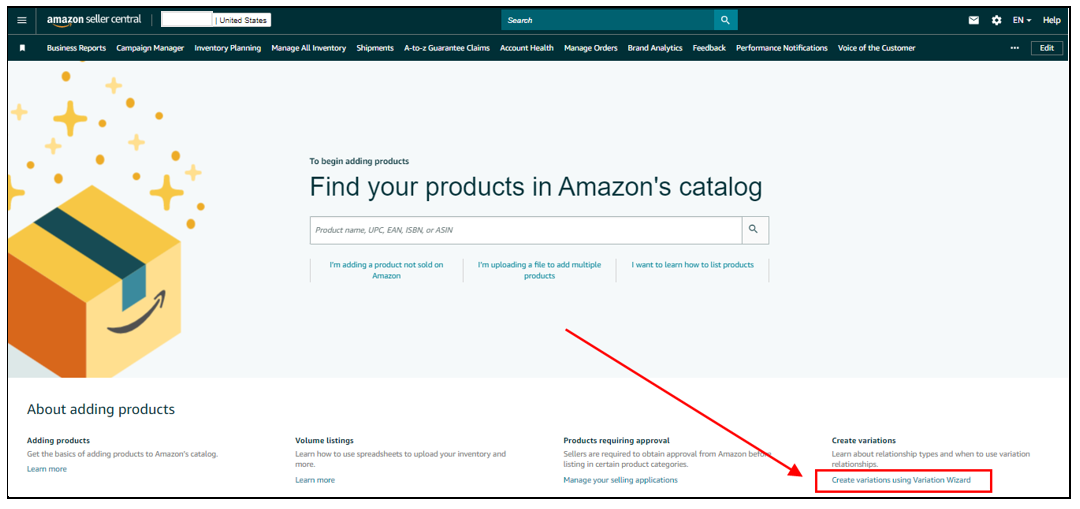This screenshot has height=509, width=1080.
Task: Focus the product name, UPC, EAN search field
Action: pos(526,230)
